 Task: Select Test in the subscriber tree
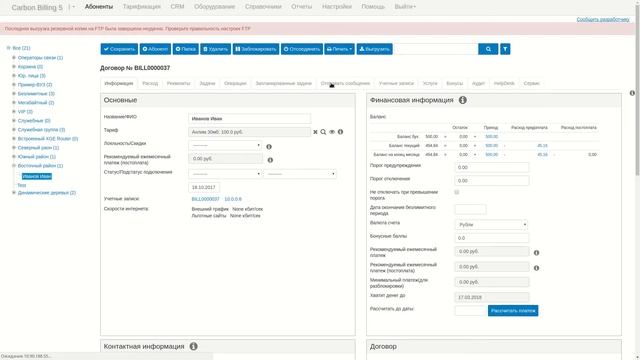click(x=22, y=185)
